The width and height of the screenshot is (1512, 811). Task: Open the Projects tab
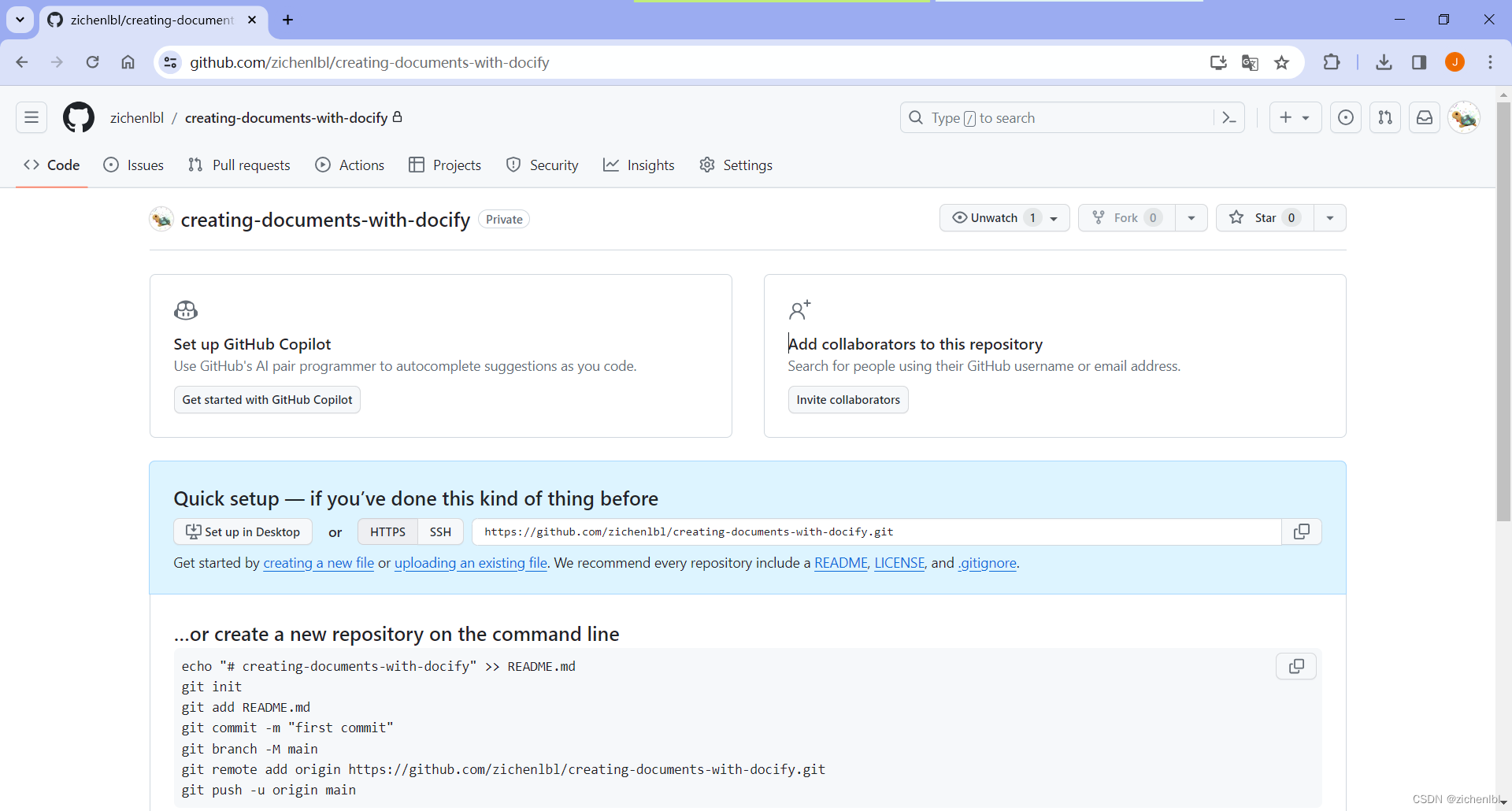pos(445,165)
